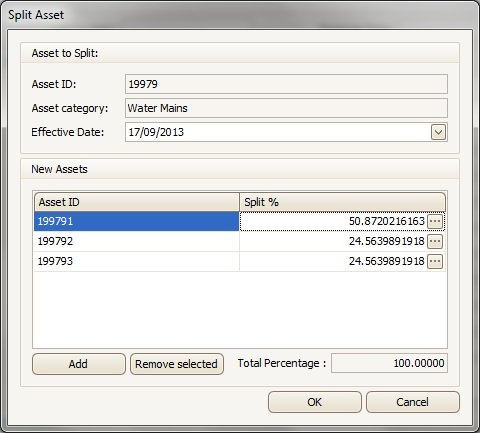The image size is (480, 433).
Task: Open ellipsis editor for 199793 split
Action: pos(435,261)
